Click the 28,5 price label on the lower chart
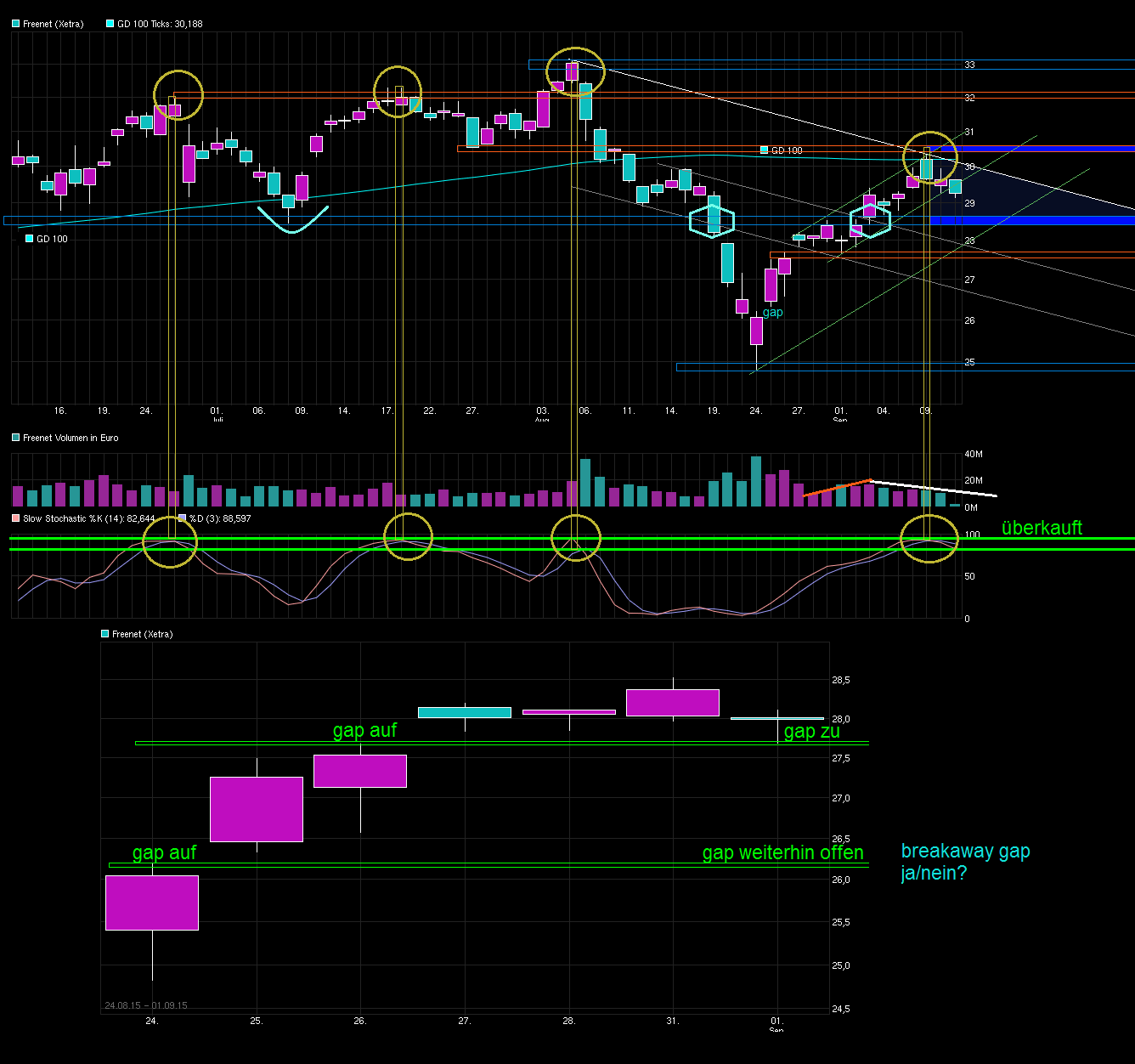 [x=841, y=680]
